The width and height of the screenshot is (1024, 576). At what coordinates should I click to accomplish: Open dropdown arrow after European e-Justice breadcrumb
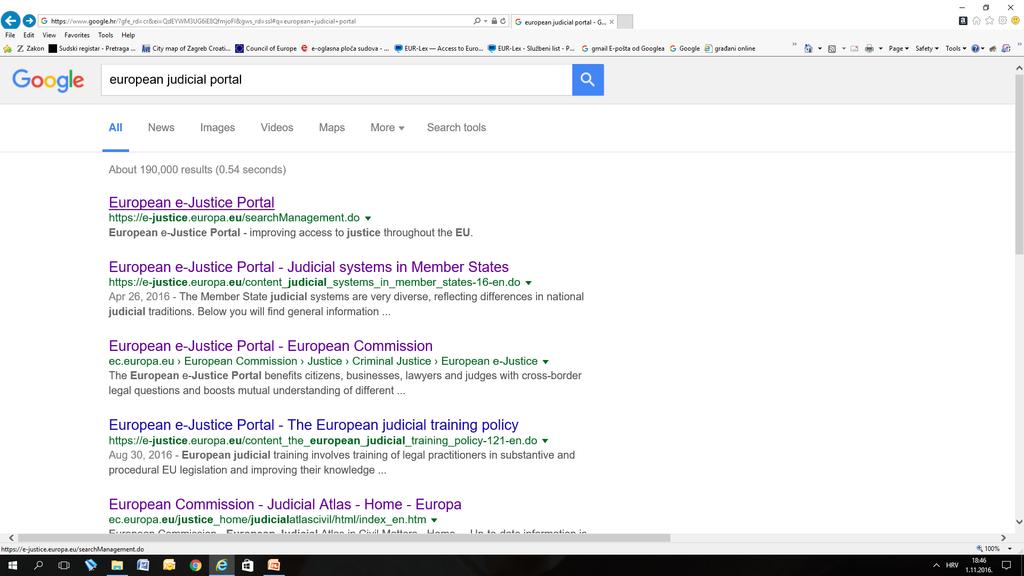(545, 362)
